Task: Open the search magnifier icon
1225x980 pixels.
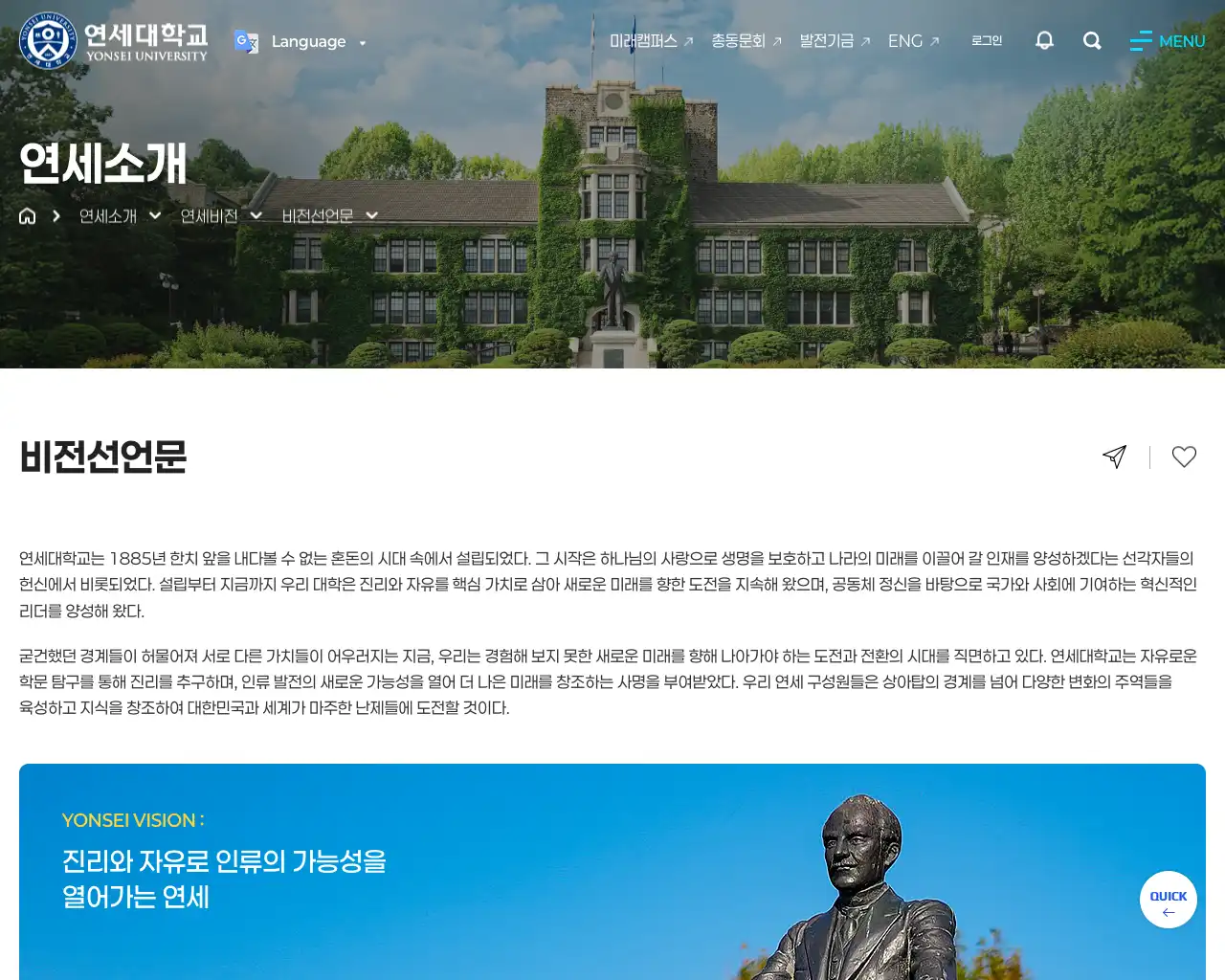Action: point(1092,40)
